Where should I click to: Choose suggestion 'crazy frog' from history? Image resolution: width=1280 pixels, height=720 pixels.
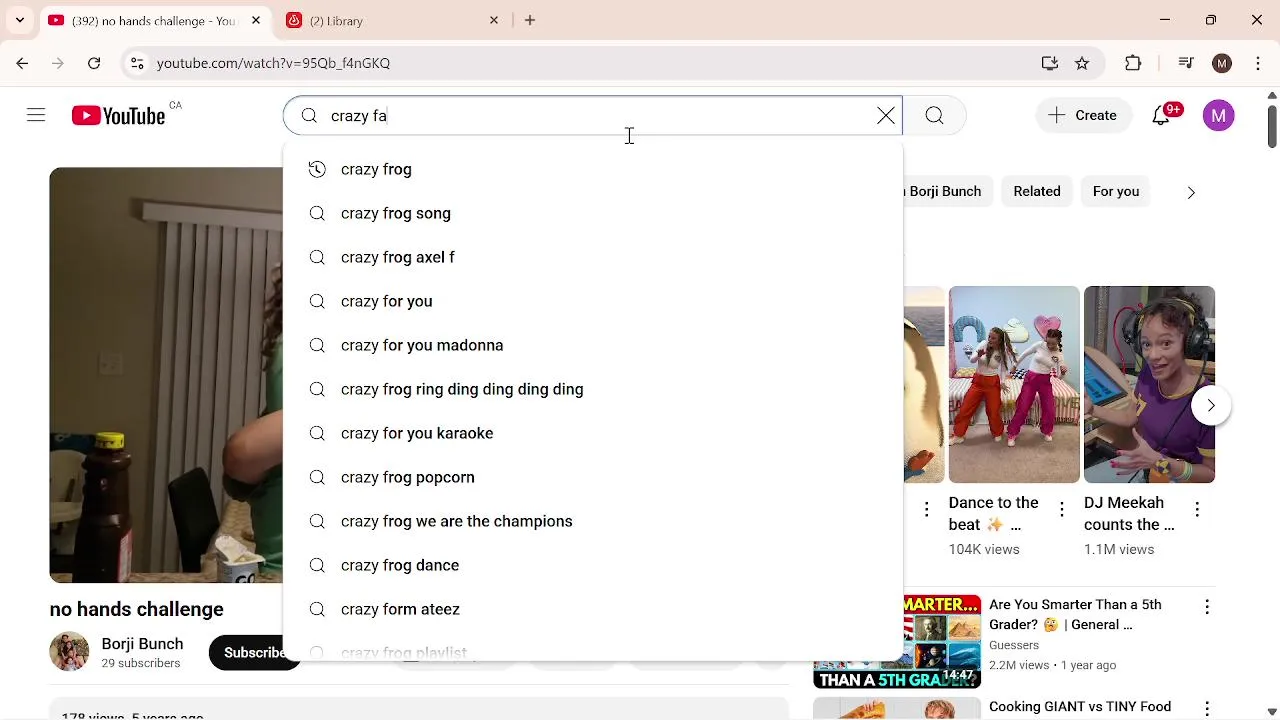[593, 169]
